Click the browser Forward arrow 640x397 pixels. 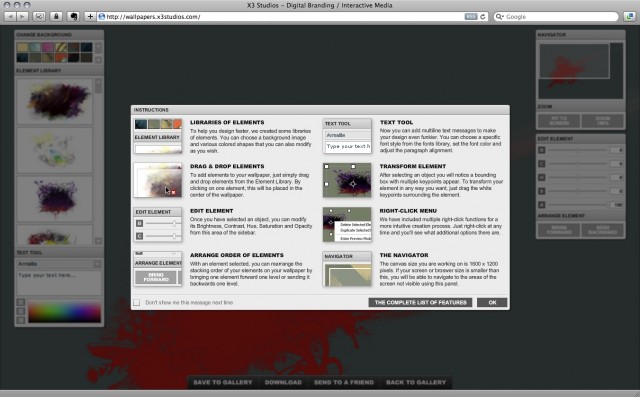[x=22, y=17]
